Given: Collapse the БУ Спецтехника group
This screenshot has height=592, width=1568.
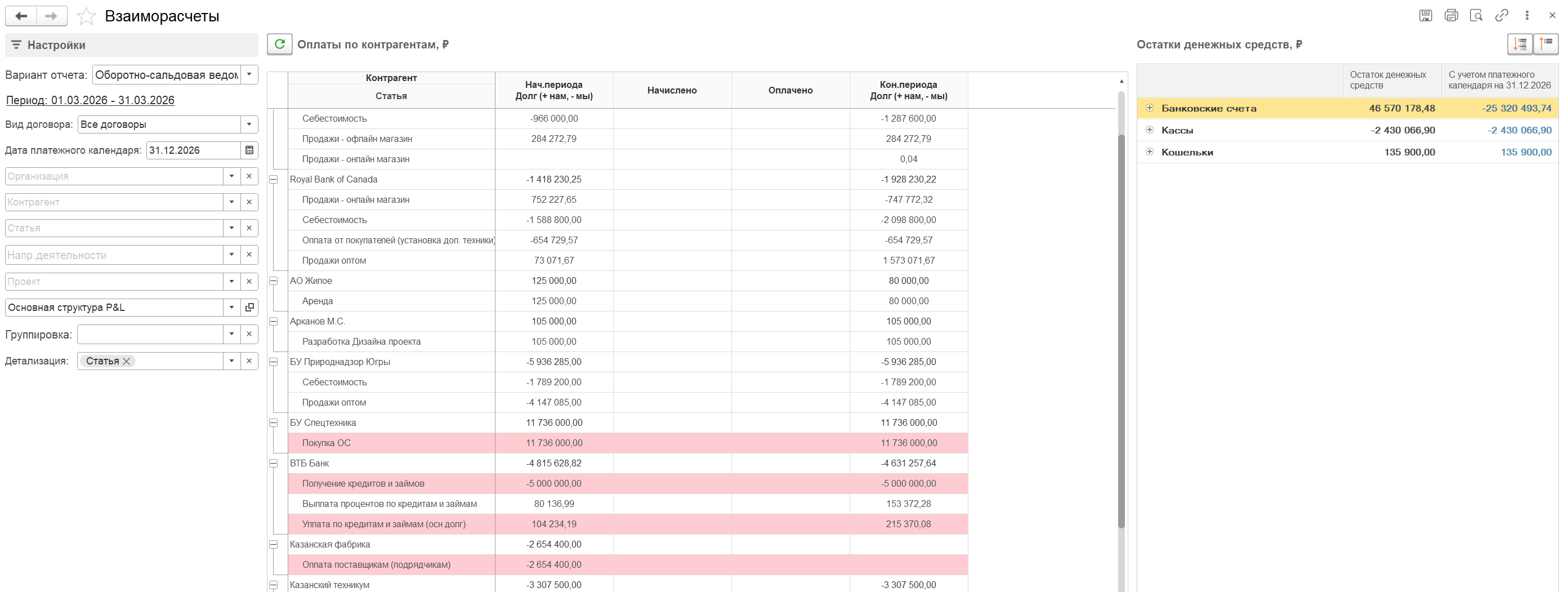Looking at the screenshot, I should tap(273, 422).
